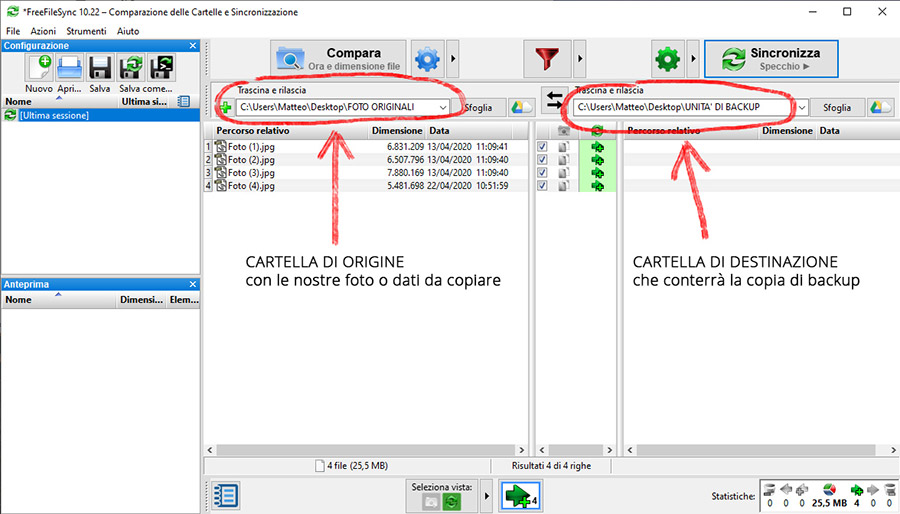Toggle the create-right files view filter button
Image resolution: width=900 pixels, height=514 pixels.
point(520,495)
